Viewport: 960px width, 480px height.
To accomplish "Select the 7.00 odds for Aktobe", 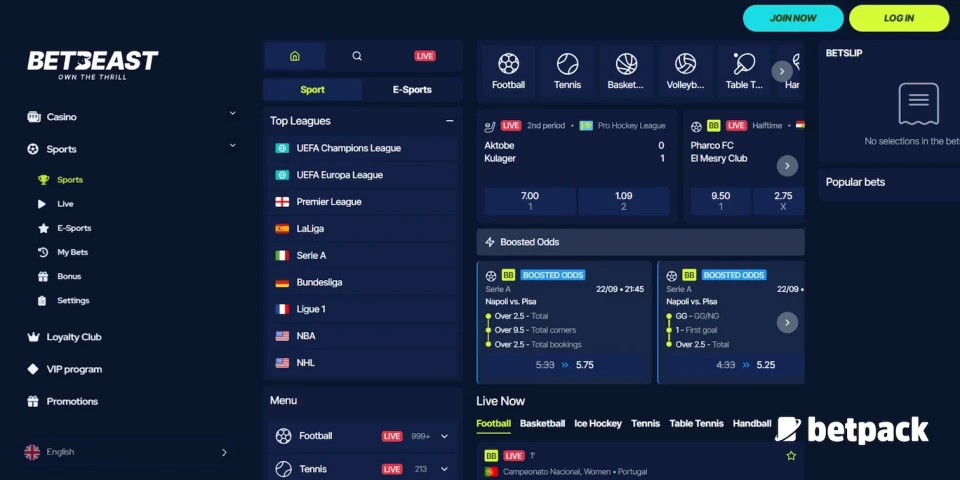I will click(530, 201).
